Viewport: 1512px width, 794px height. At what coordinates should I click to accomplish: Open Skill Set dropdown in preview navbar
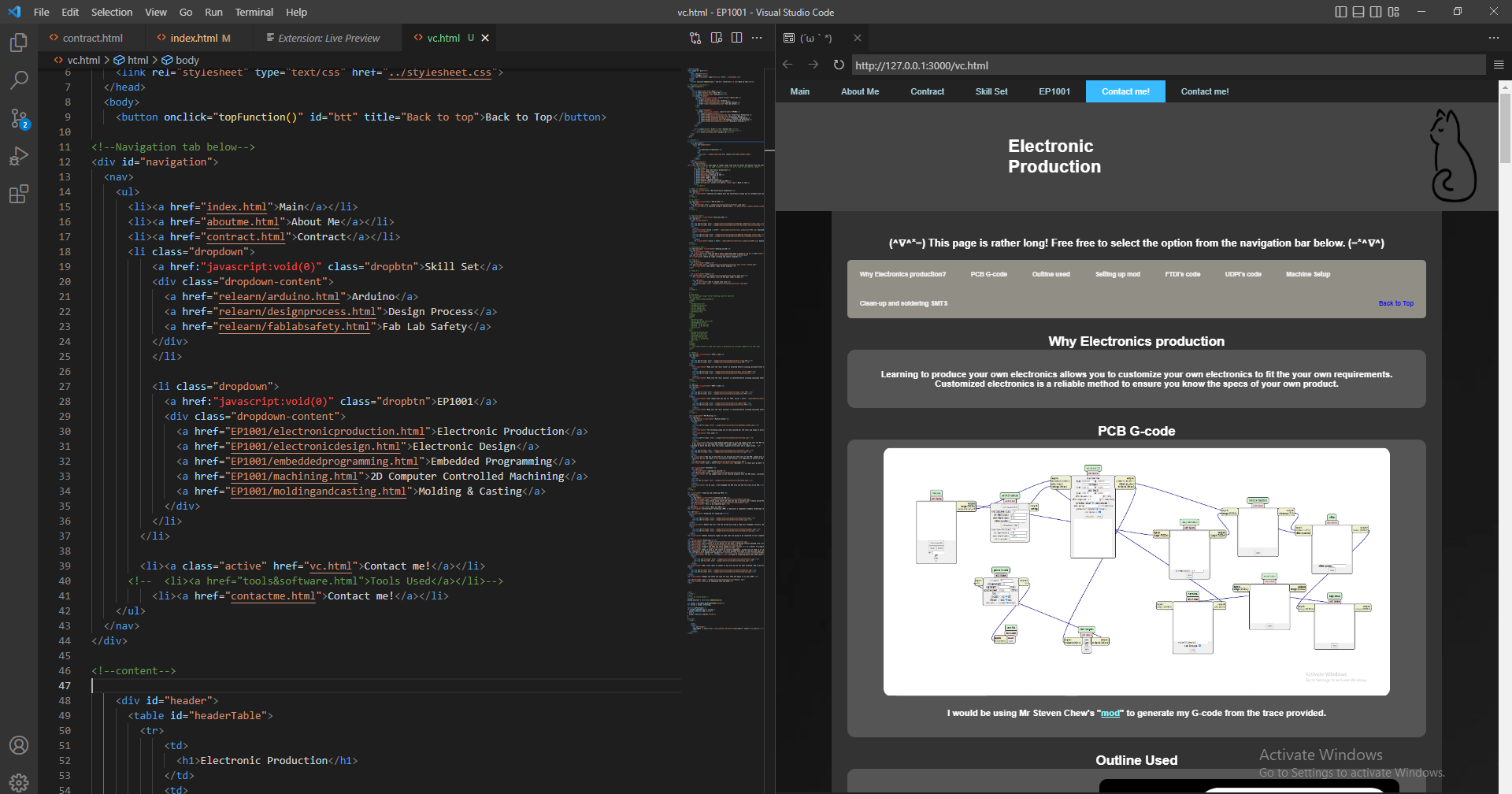tap(991, 91)
